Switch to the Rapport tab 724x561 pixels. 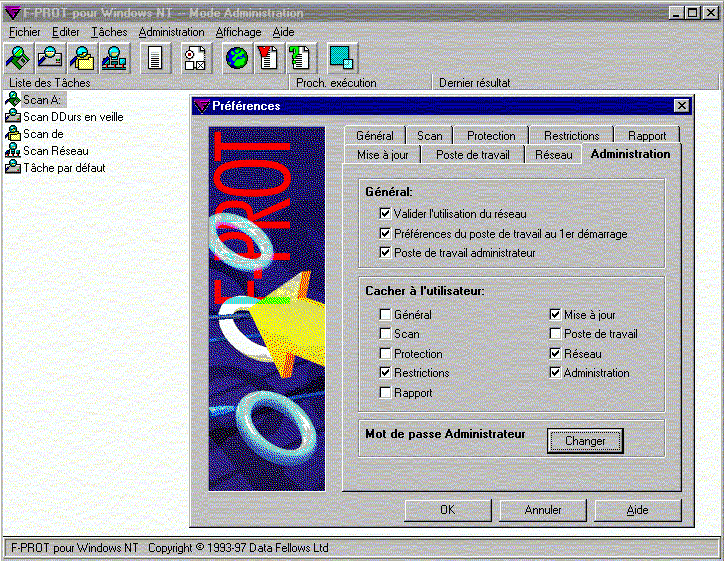click(x=647, y=136)
